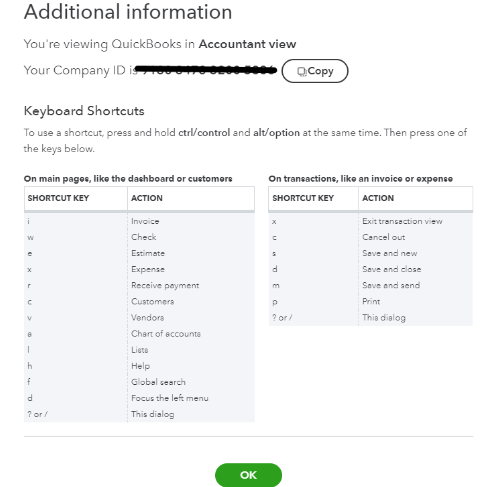Viewport: 496px width, 487px height.
Task: Click the redacted Company ID number
Action: (x=206, y=70)
